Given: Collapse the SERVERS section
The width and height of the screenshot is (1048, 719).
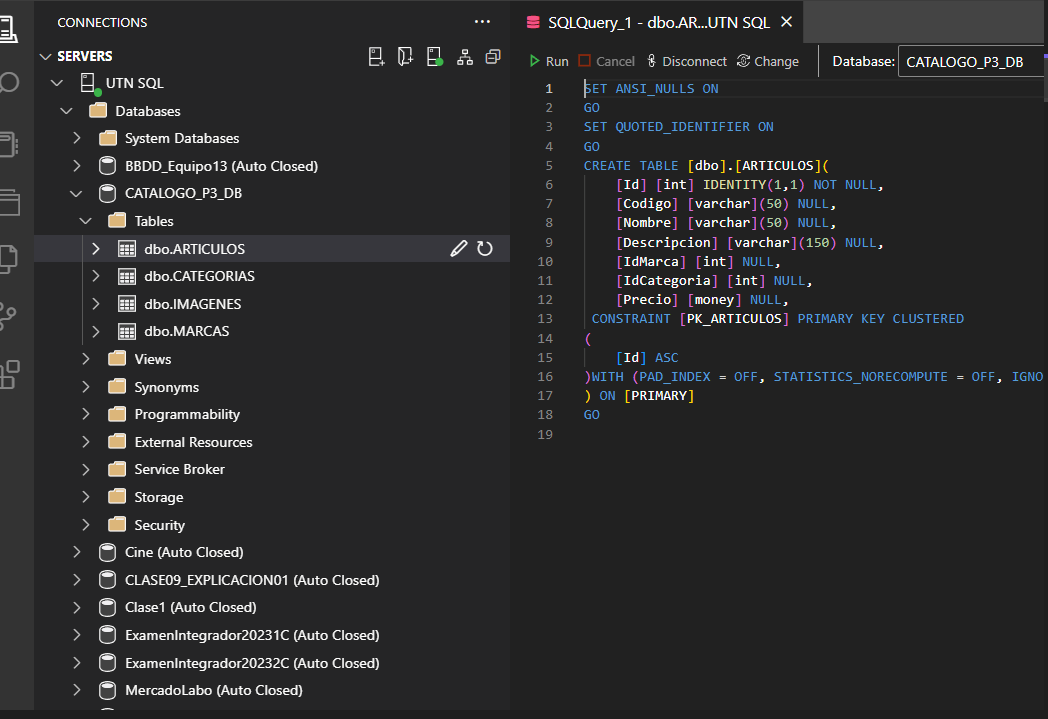Looking at the screenshot, I should coord(45,57).
